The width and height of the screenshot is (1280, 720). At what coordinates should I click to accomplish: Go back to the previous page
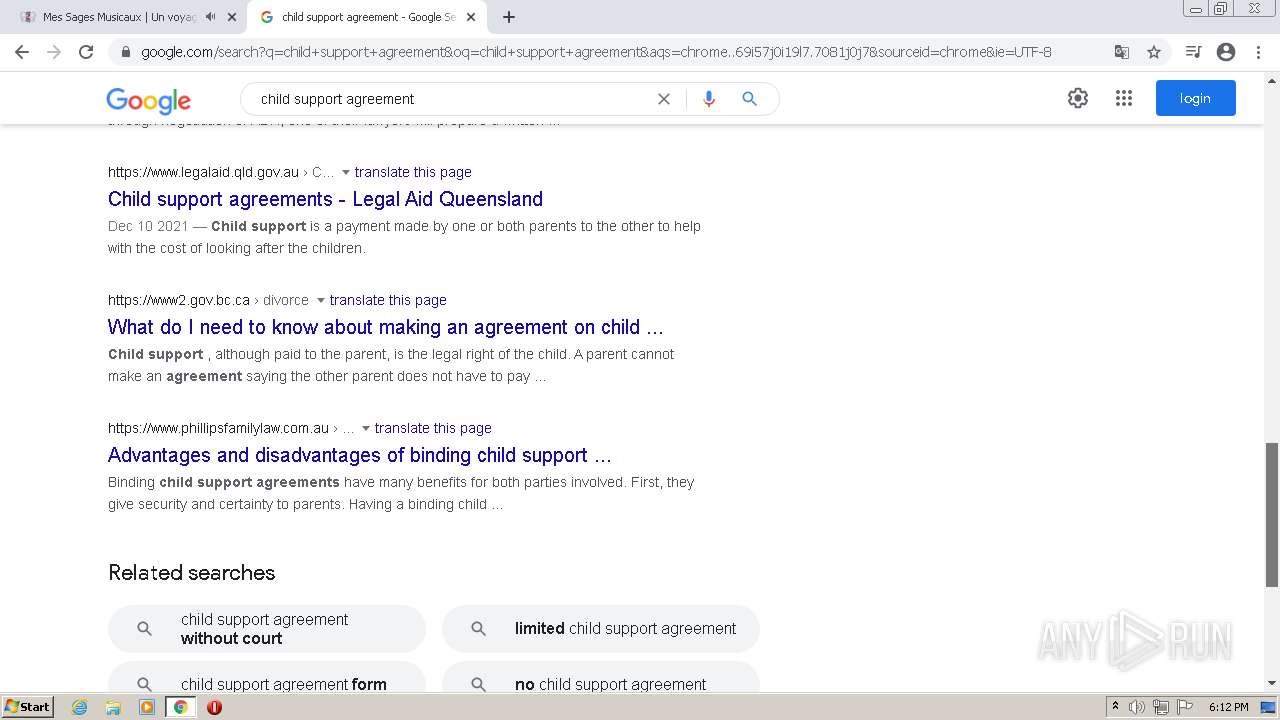pos(22,52)
